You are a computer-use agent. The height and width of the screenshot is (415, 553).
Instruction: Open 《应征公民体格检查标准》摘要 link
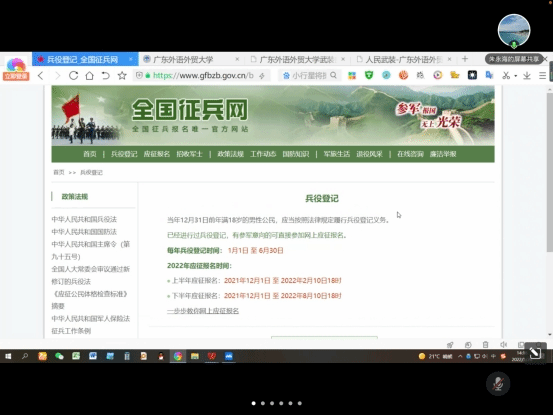coord(90,300)
